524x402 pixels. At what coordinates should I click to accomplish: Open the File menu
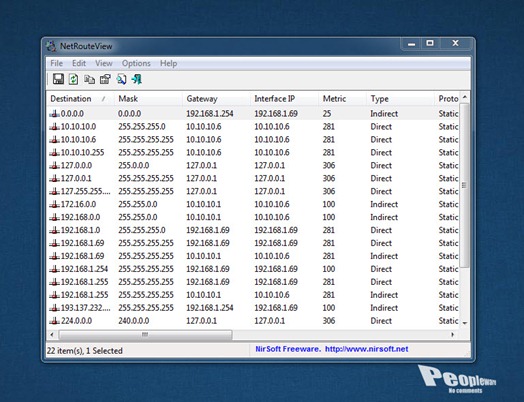[x=56, y=63]
